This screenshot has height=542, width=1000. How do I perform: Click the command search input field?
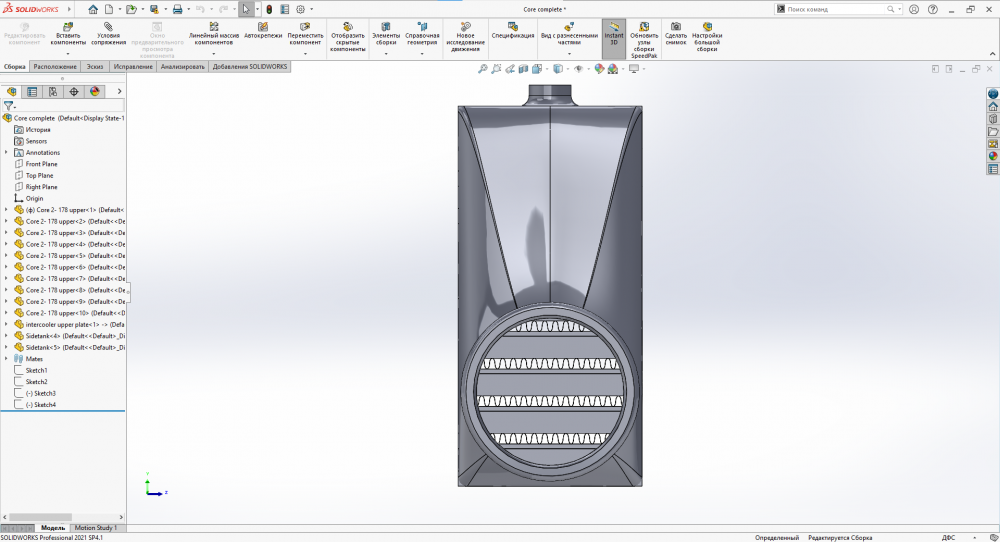pyautogui.click(x=834, y=9)
